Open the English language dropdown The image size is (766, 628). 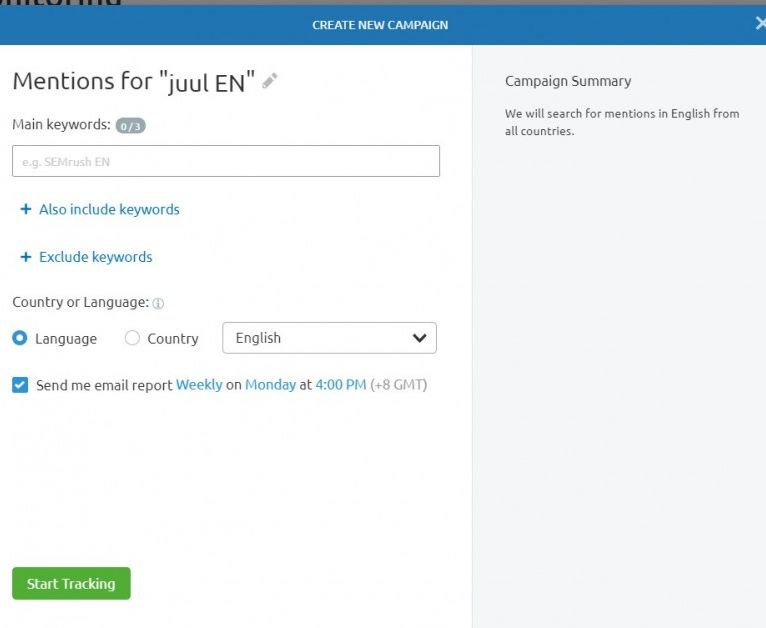[329, 338]
